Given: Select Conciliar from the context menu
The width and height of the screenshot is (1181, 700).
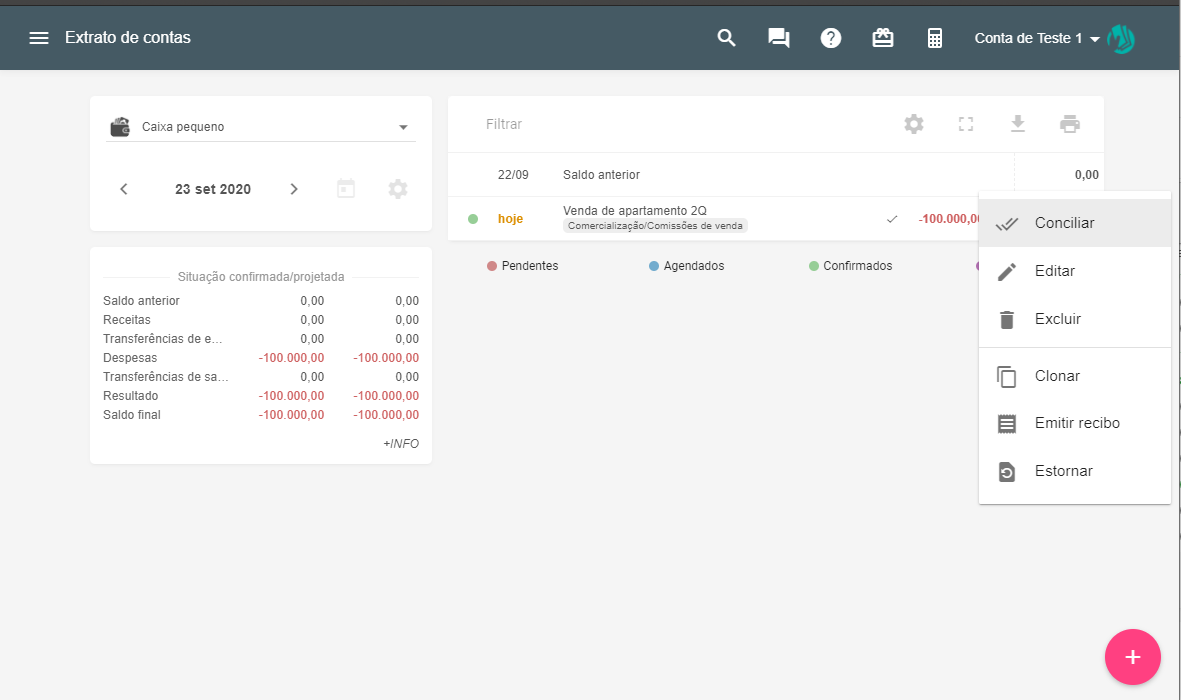Looking at the screenshot, I should click(x=1064, y=223).
